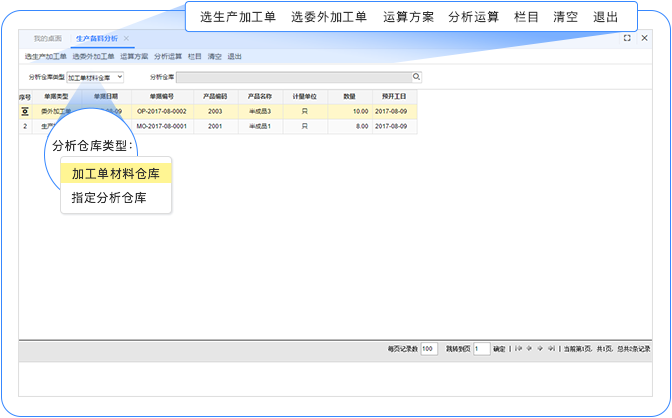
Task: Choose 加工单材料仓库 in the open list
Action: pos(116,173)
